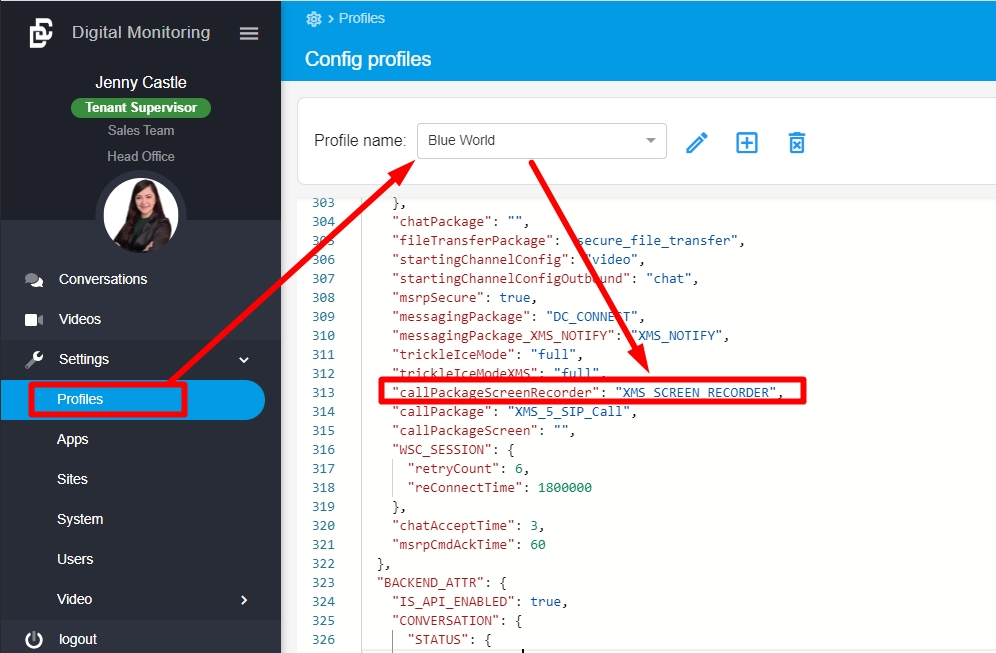Image resolution: width=996 pixels, height=653 pixels.
Task: Open the System settings item
Action: (x=80, y=519)
